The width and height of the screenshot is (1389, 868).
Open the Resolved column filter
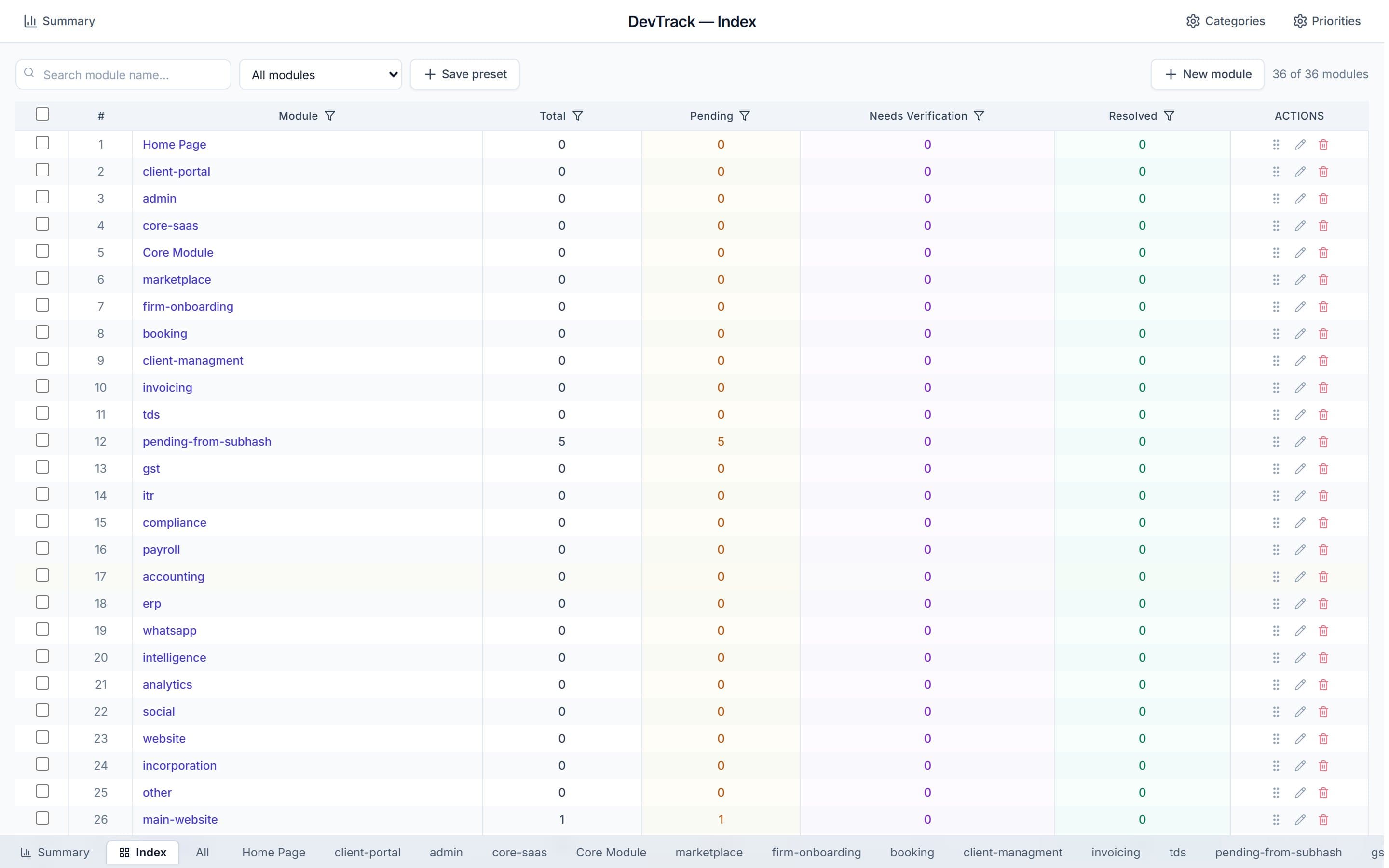1168,116
